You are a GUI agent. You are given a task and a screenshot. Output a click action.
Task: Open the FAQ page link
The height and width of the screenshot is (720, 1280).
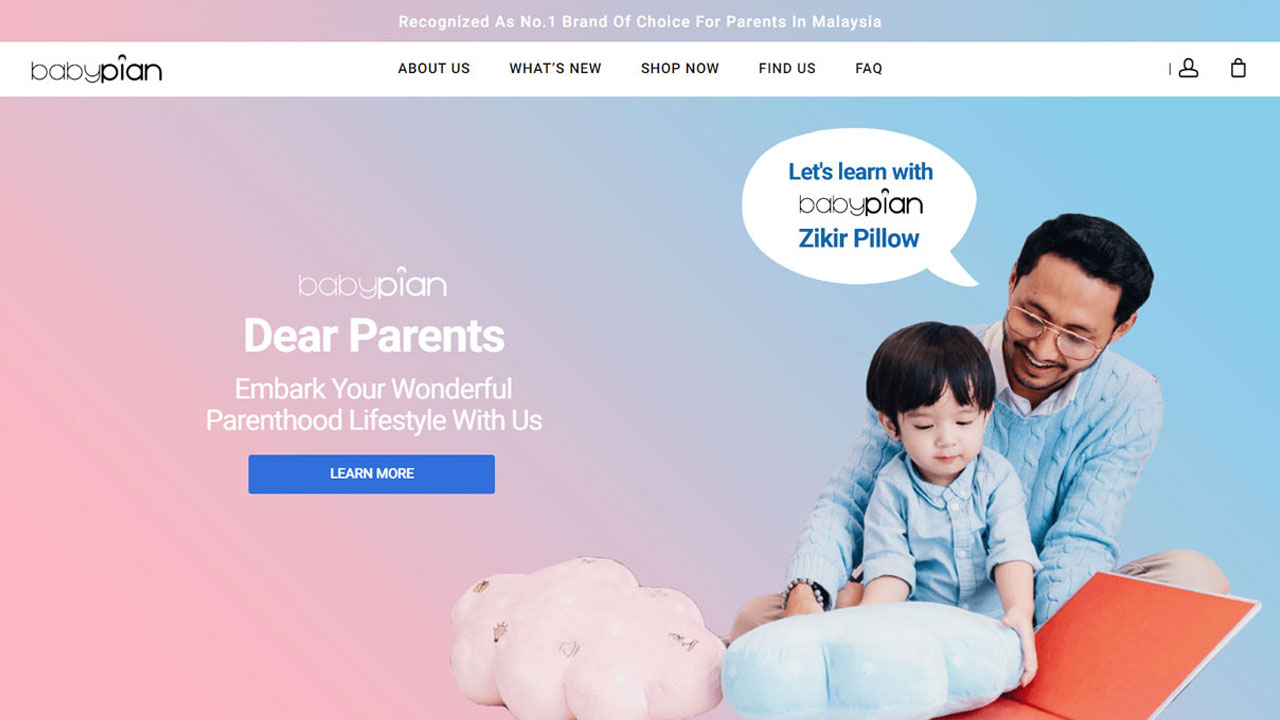(x=869, y=68)
